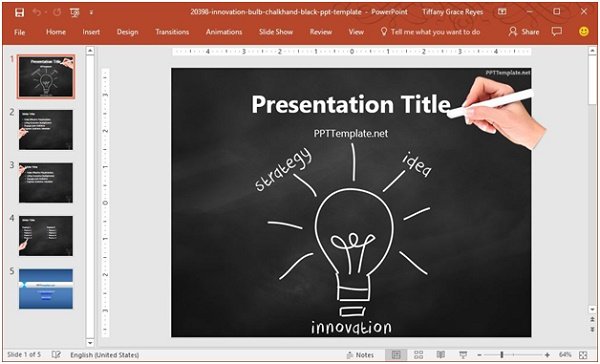This screenshot has height=364, width=600.
Task: Click slide editor scroll up arrow
Action: [x=592, y=51]
